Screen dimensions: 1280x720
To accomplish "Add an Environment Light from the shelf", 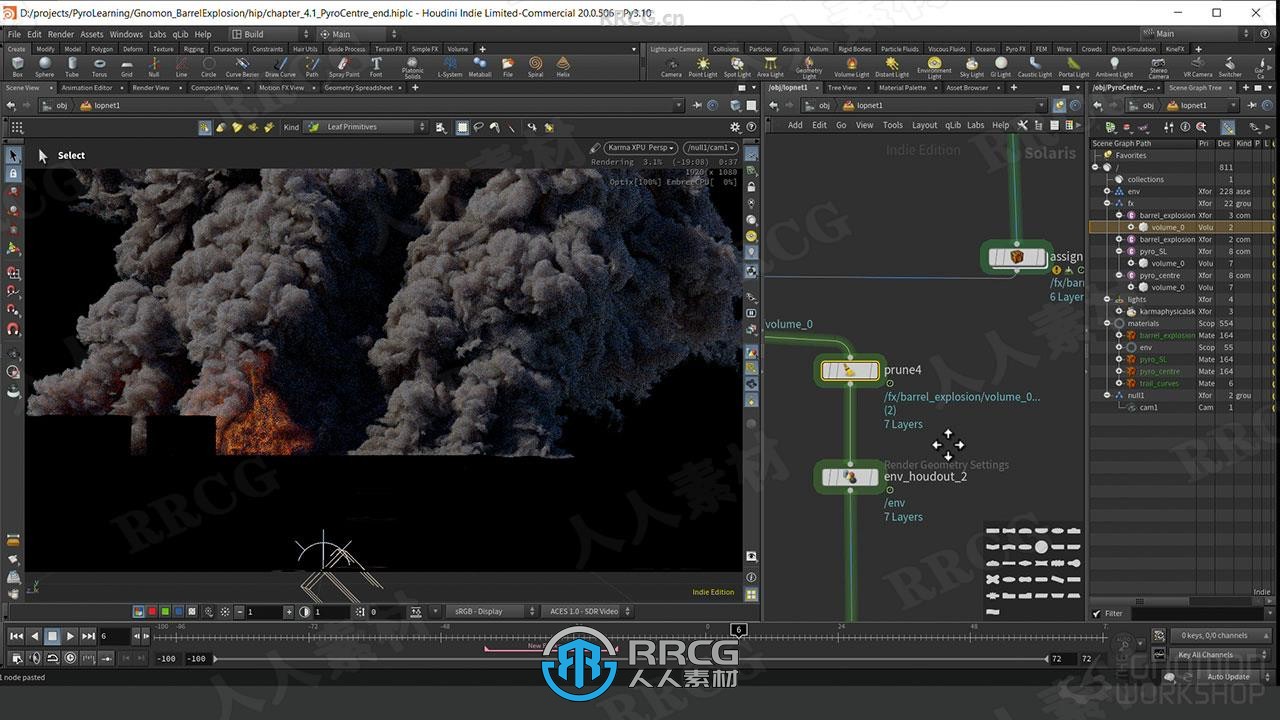I will [x=934, y=68].
